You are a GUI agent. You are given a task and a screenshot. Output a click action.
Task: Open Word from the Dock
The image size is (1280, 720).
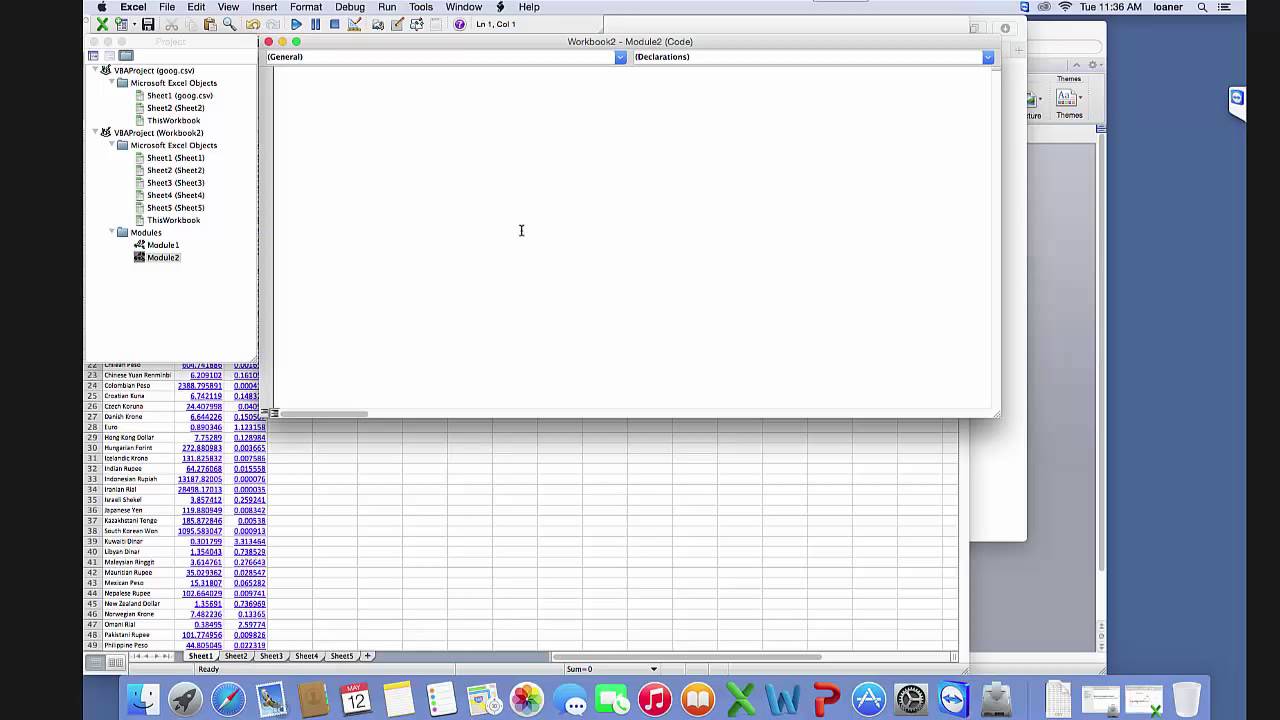[x=783, y=698]
